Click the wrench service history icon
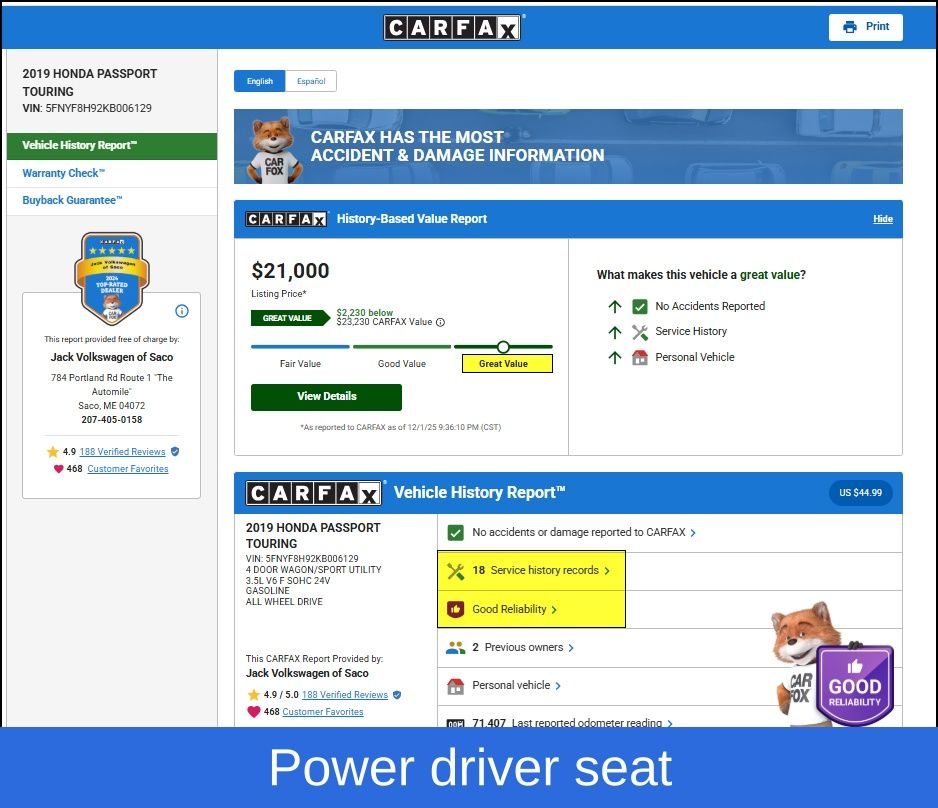This screenshot has width=938, height=808. point(456,571)
